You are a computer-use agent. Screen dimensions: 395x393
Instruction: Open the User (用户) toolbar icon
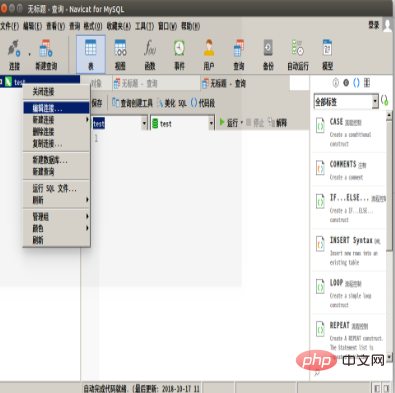[209, 54]
